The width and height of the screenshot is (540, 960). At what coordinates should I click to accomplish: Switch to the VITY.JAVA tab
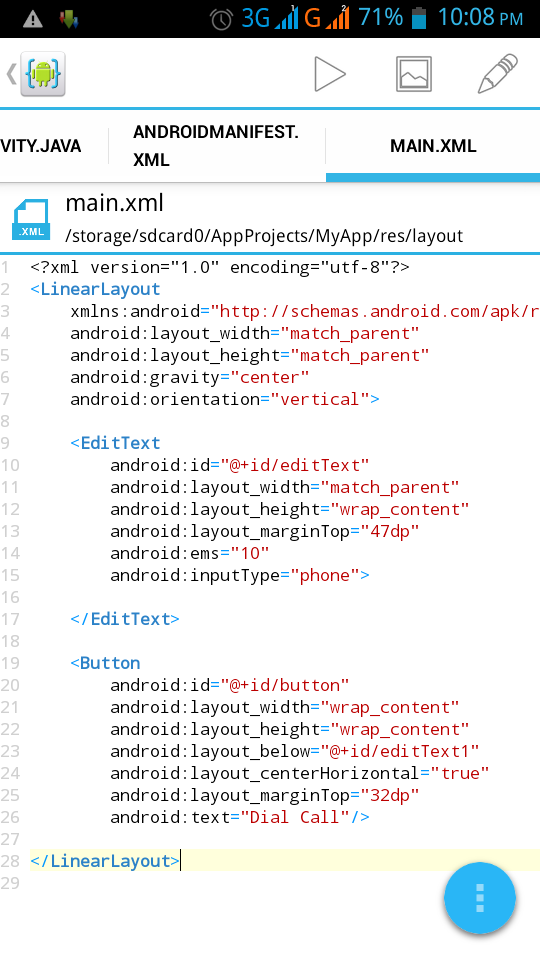41,146
